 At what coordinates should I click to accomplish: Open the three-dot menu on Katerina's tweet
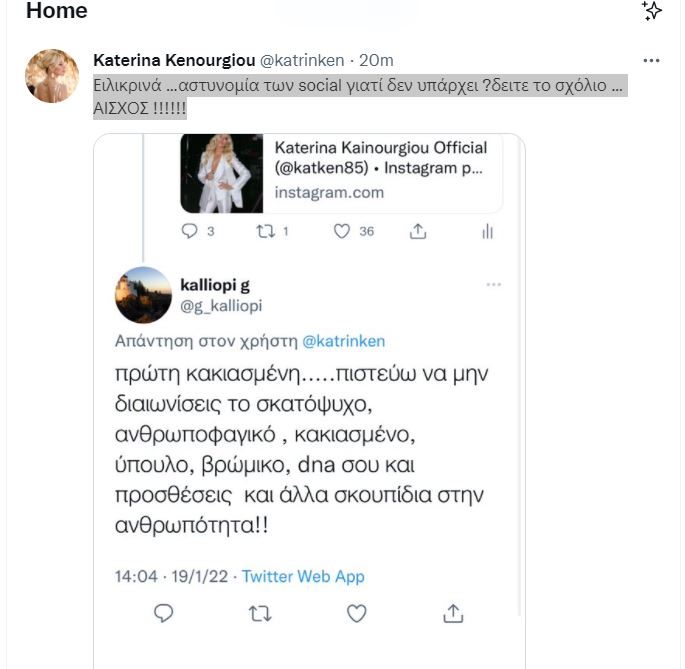[x=651, y=61]
